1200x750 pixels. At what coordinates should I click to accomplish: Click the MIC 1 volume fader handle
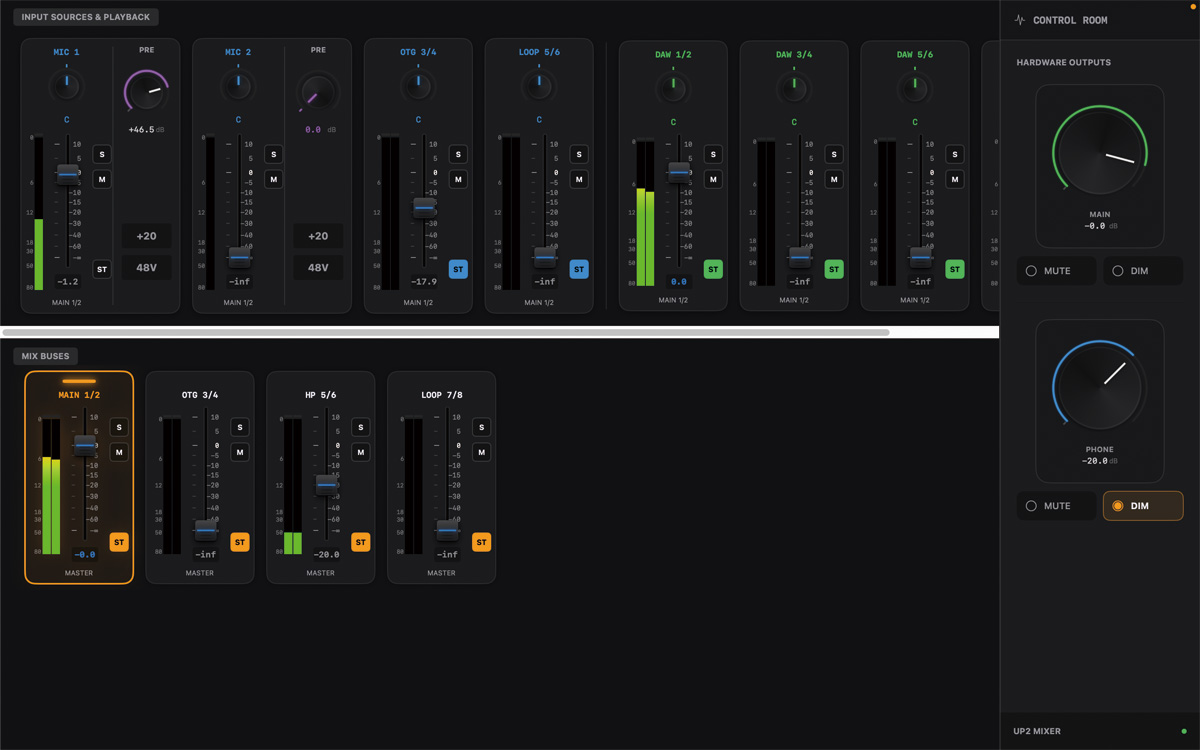click(67, 174)
